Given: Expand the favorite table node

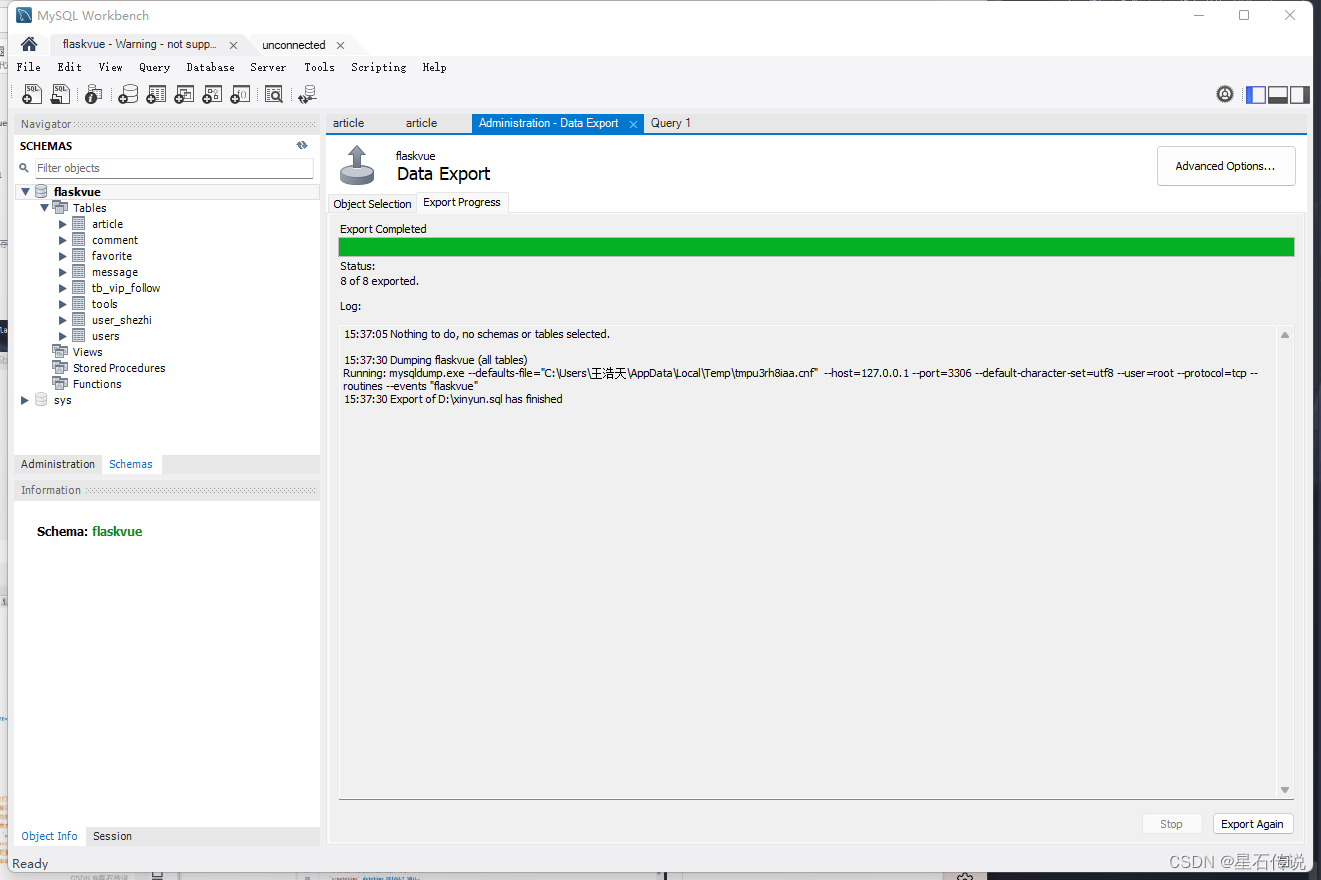Looking at the screenshot, I should click(63, 256).
